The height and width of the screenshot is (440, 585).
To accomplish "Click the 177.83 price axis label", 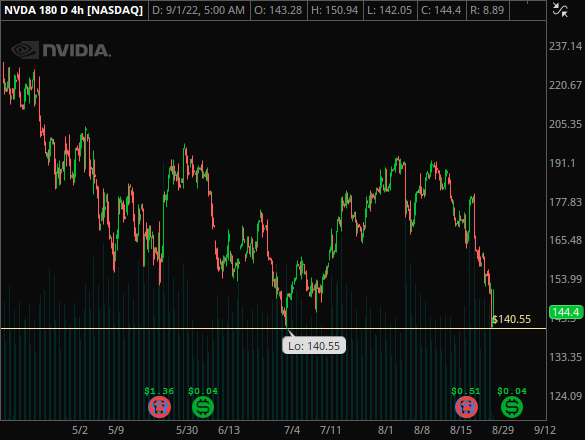I will 565,202.
